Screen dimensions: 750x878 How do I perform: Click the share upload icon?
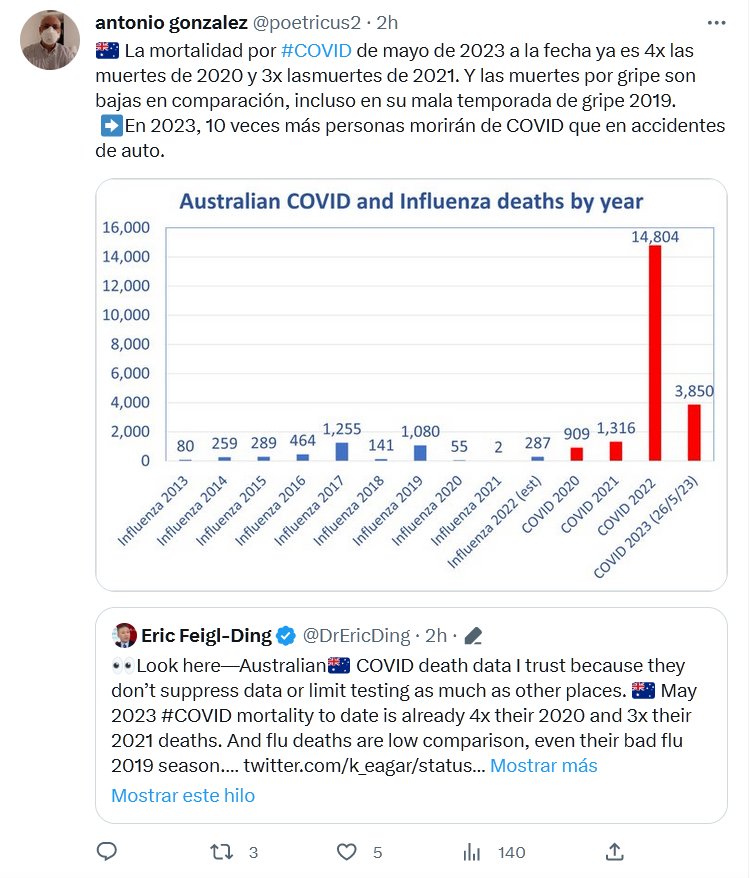pos(616,852)
